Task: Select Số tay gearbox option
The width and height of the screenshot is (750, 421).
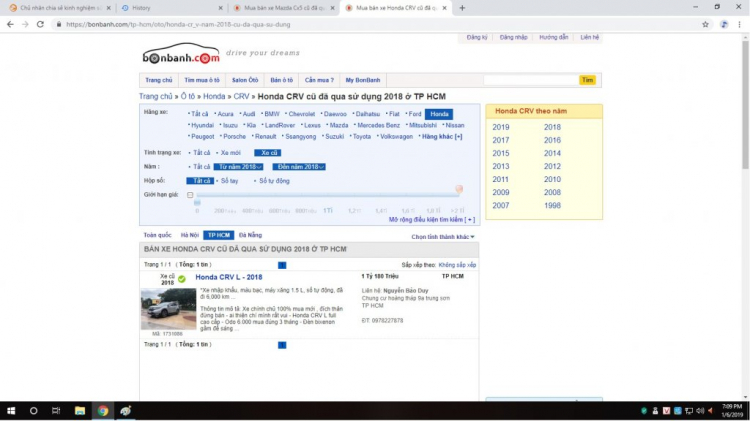Action: (x=229, y=181)
